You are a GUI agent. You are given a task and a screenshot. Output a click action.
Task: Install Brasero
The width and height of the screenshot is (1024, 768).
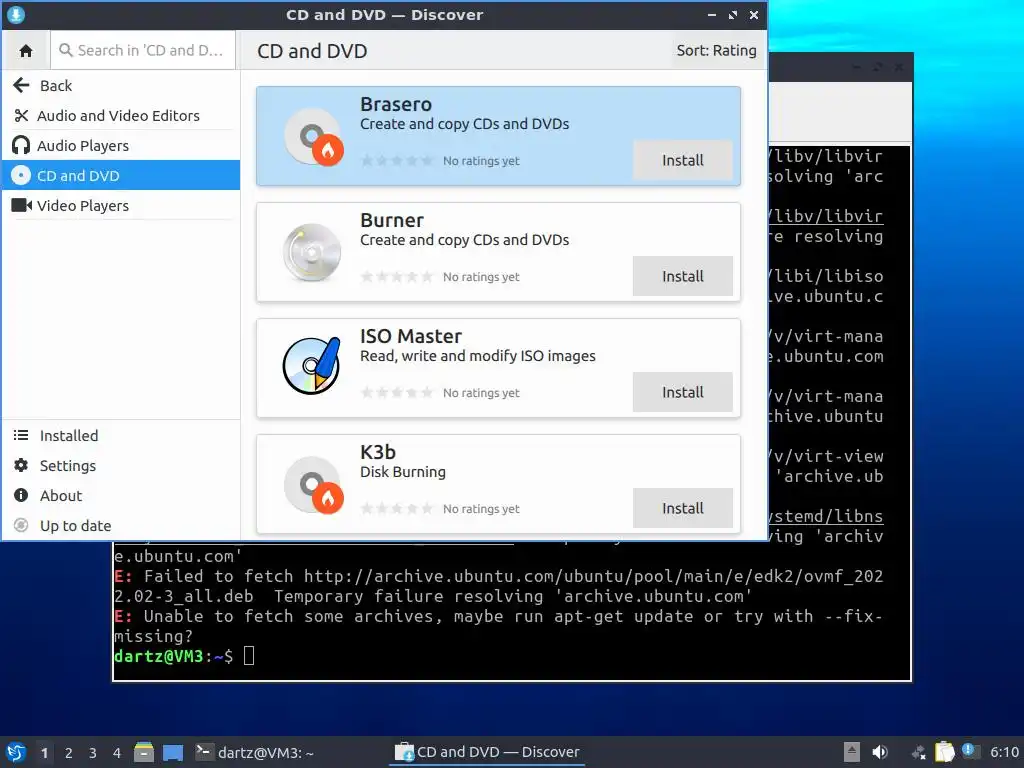pos(682,160)
